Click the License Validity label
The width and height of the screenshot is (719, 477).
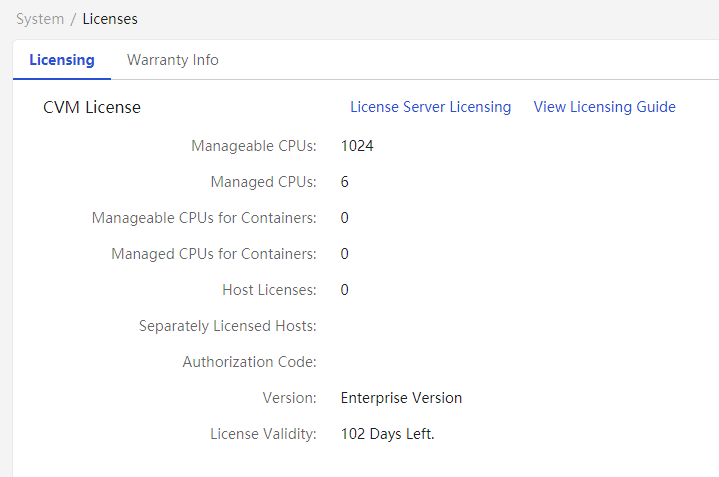(x=263, y=434)
